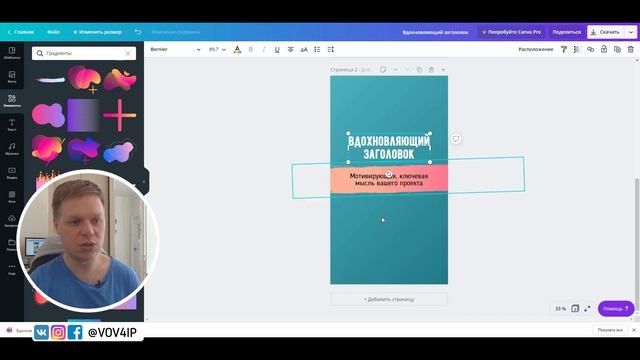Lock the selected element
This screenshot has width=640, height=360.
coord(604,49)
